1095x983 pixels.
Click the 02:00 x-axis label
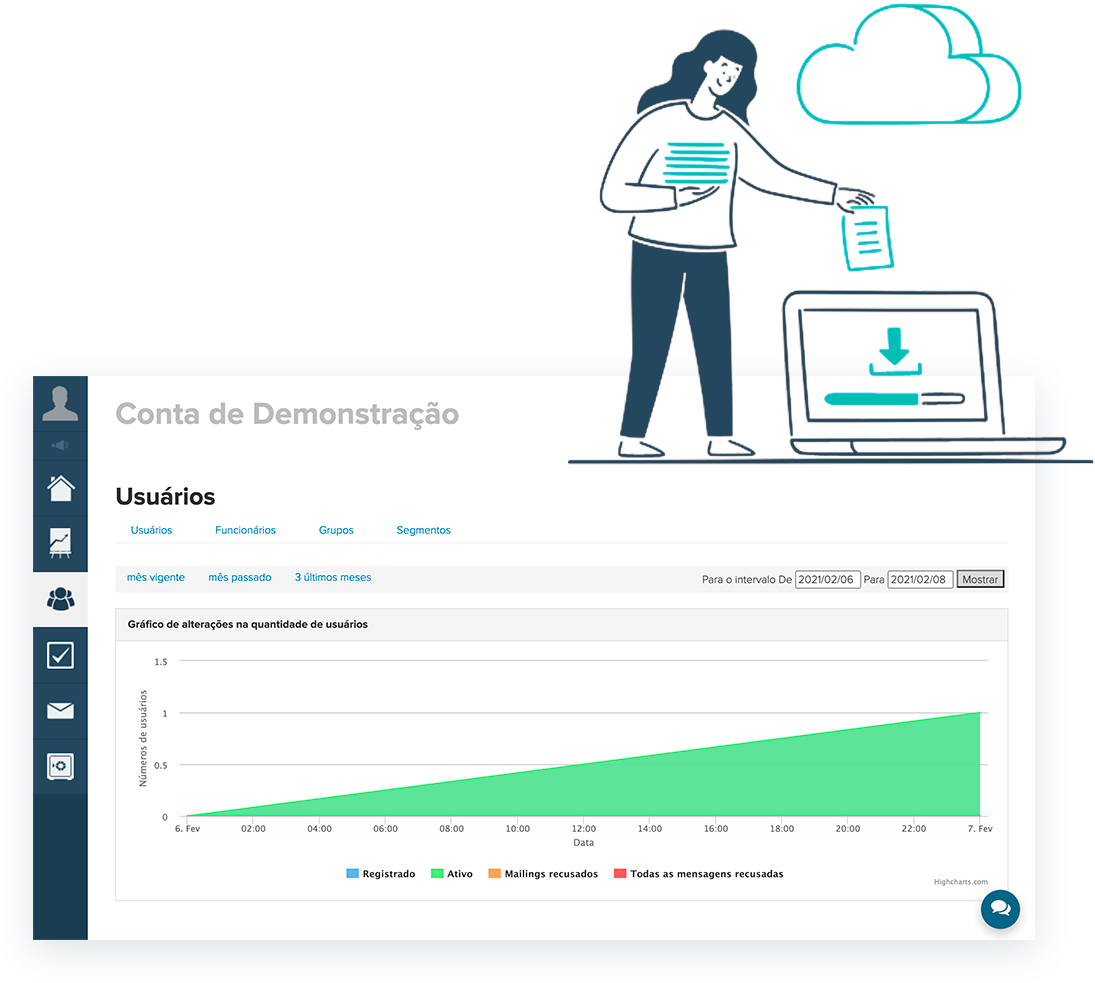253,829
